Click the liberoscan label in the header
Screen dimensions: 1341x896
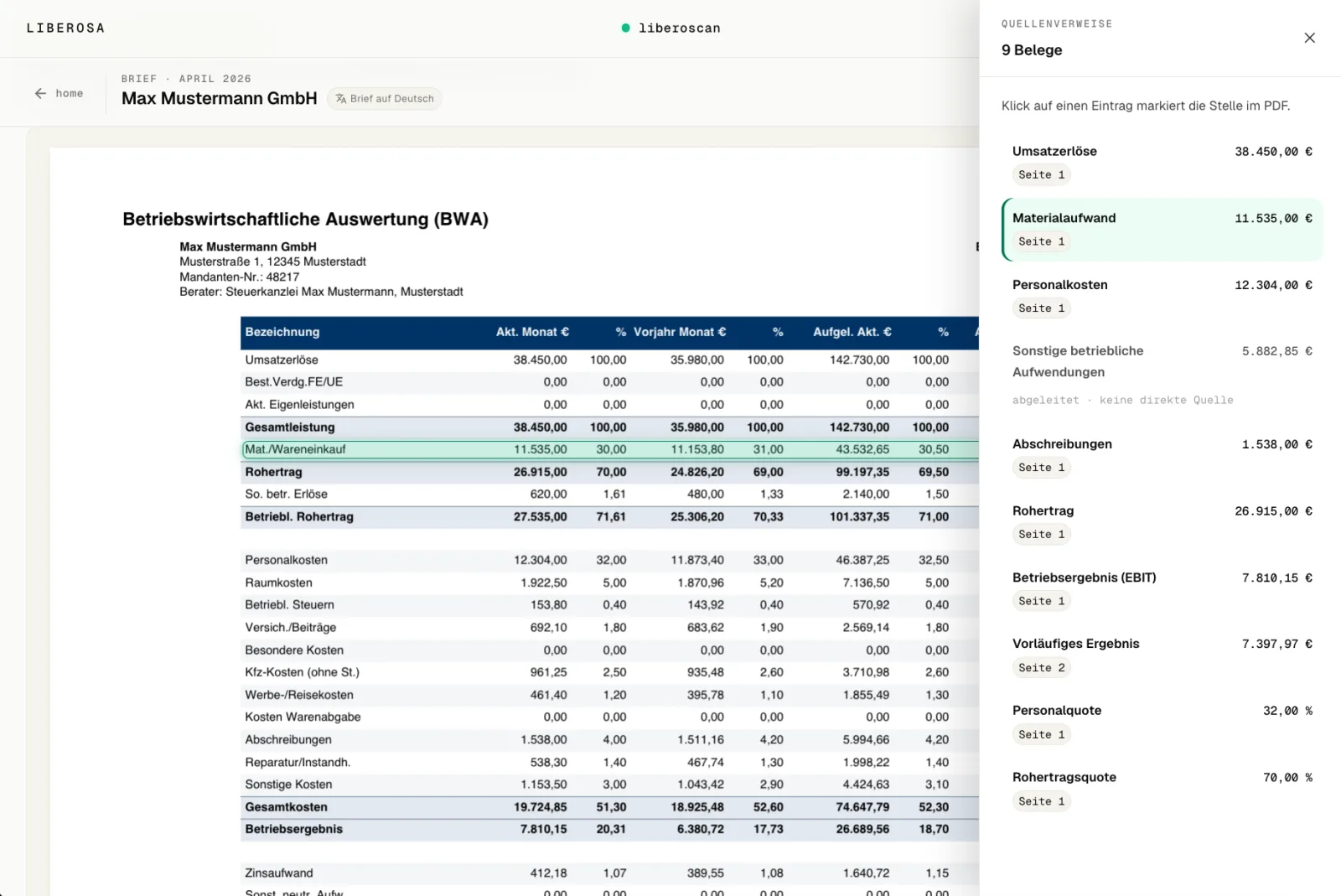[679, 28]
